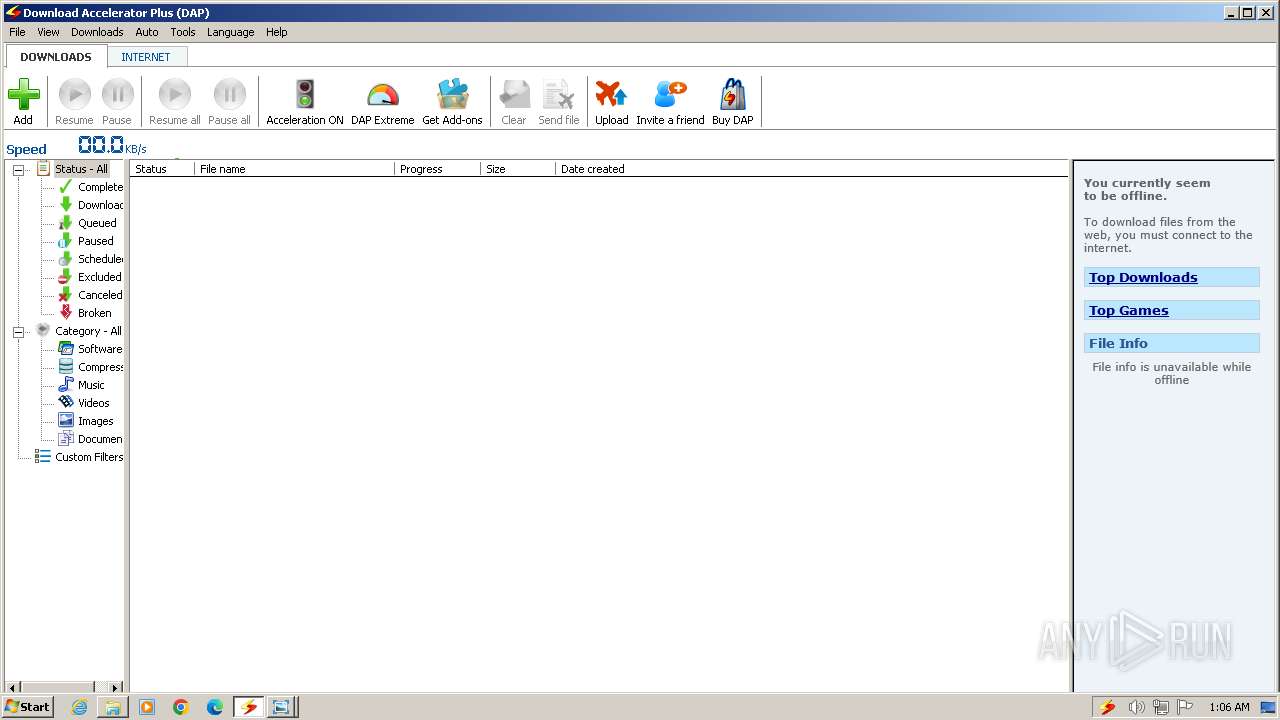This screenshot has height=720, width=1280.
Task: Sort by Date created column header
Action: click(x=592, y=169)
